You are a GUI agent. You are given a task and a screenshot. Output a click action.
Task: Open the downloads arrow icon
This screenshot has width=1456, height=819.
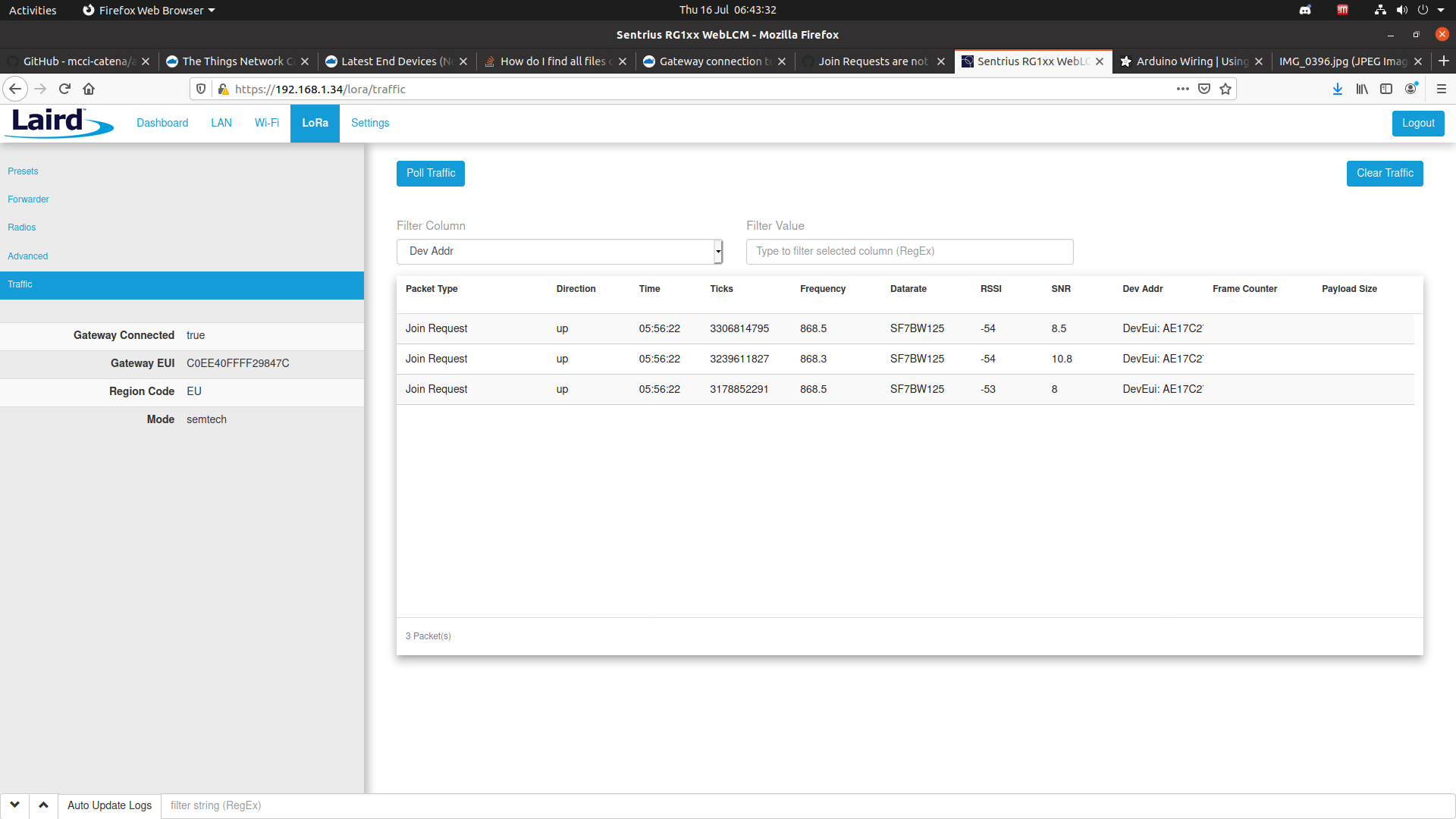tap(1338, 89)
